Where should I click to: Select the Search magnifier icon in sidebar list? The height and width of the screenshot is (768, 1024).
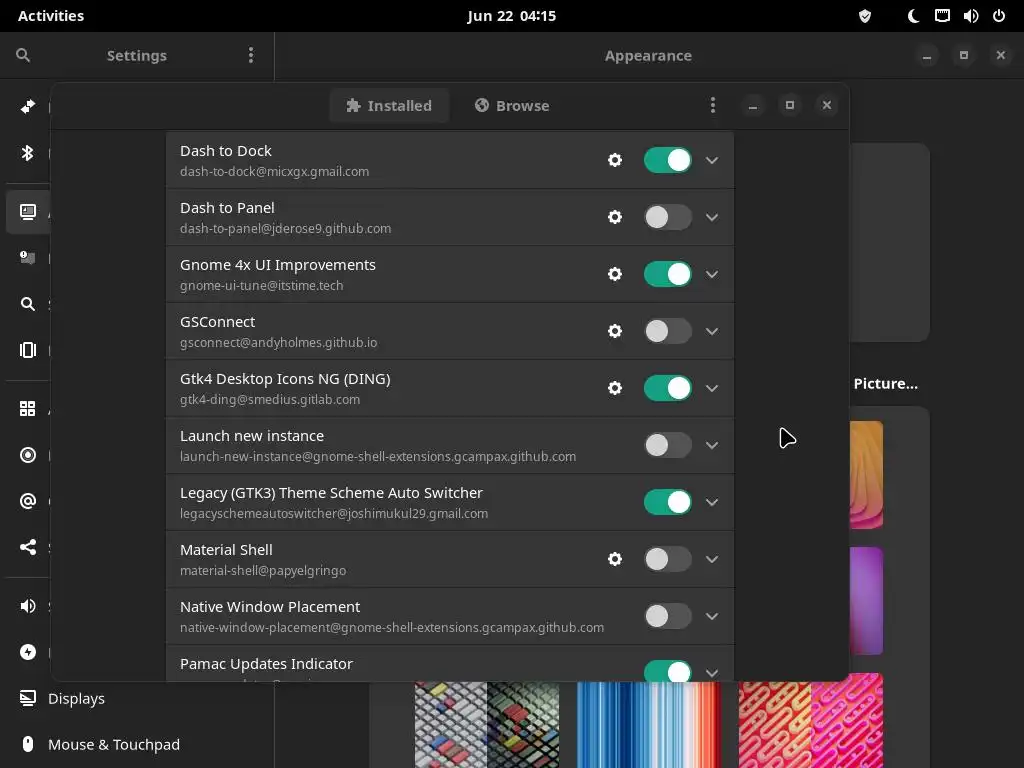click(x=27, y=304)
